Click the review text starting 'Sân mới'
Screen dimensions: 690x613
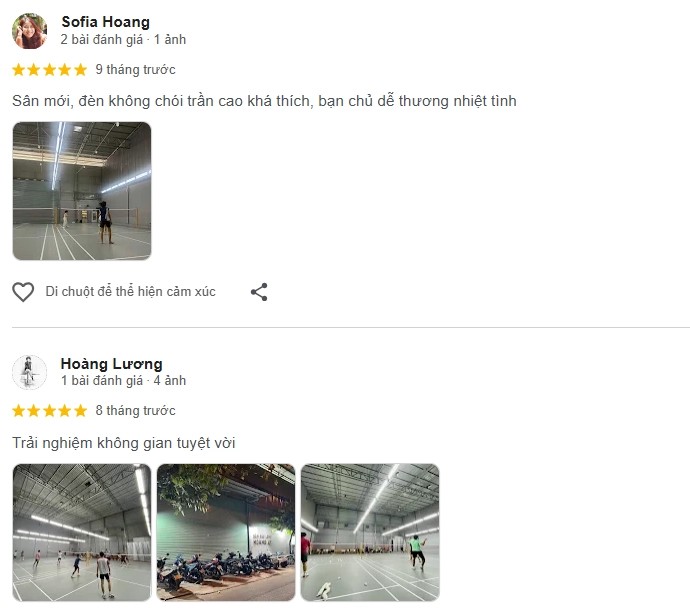[264, 101]
